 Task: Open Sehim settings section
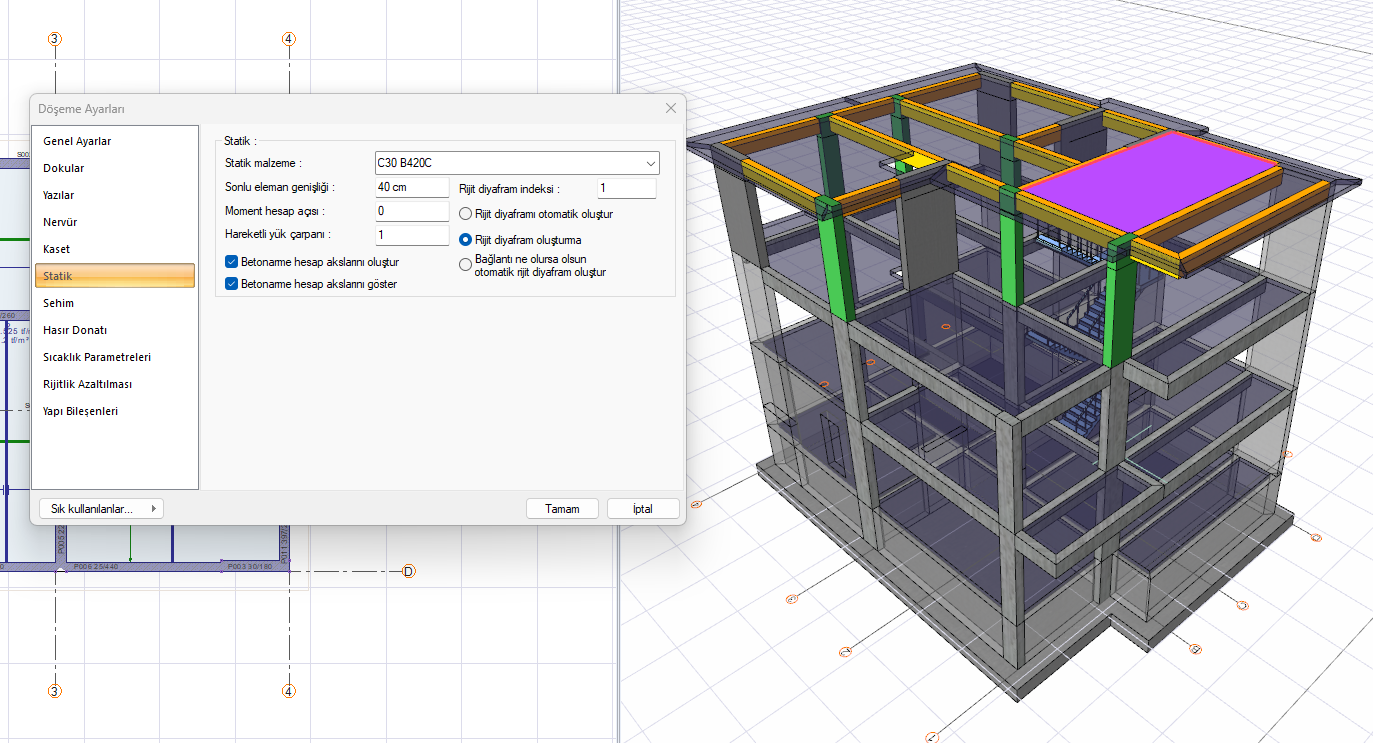(x=114, y=303)
